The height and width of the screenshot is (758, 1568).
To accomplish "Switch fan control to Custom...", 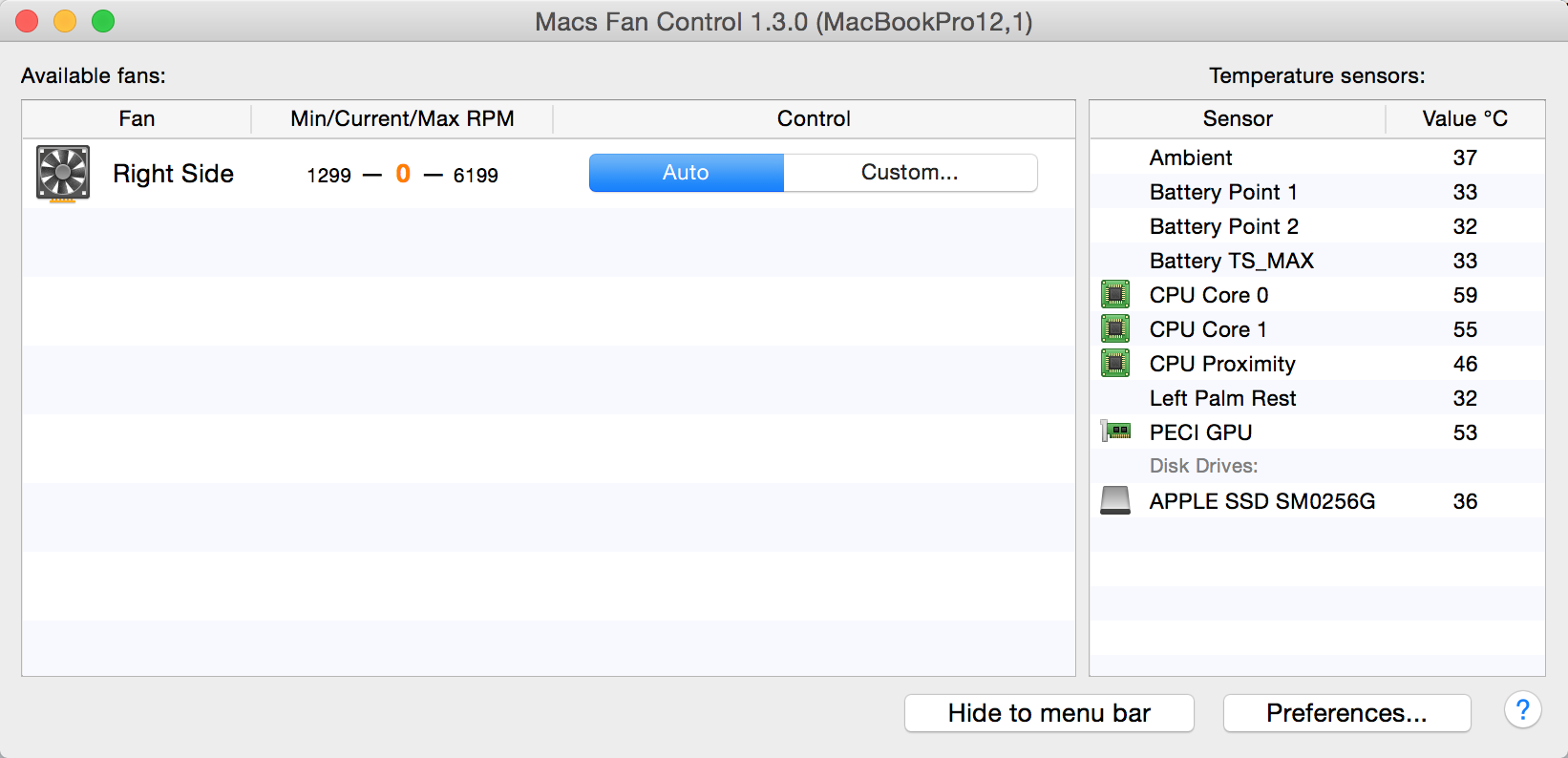I will point(910,173).
